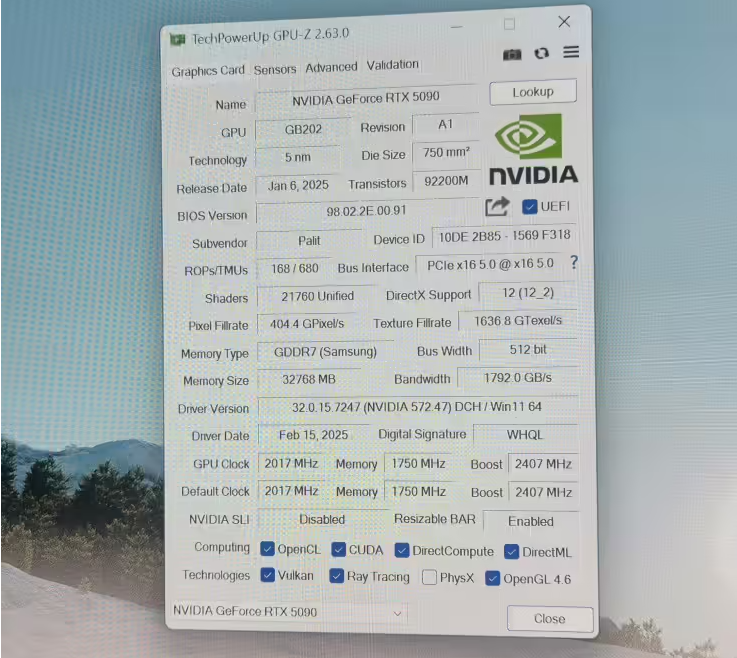Maximize the GPU-Z window

tap(509, 24)
